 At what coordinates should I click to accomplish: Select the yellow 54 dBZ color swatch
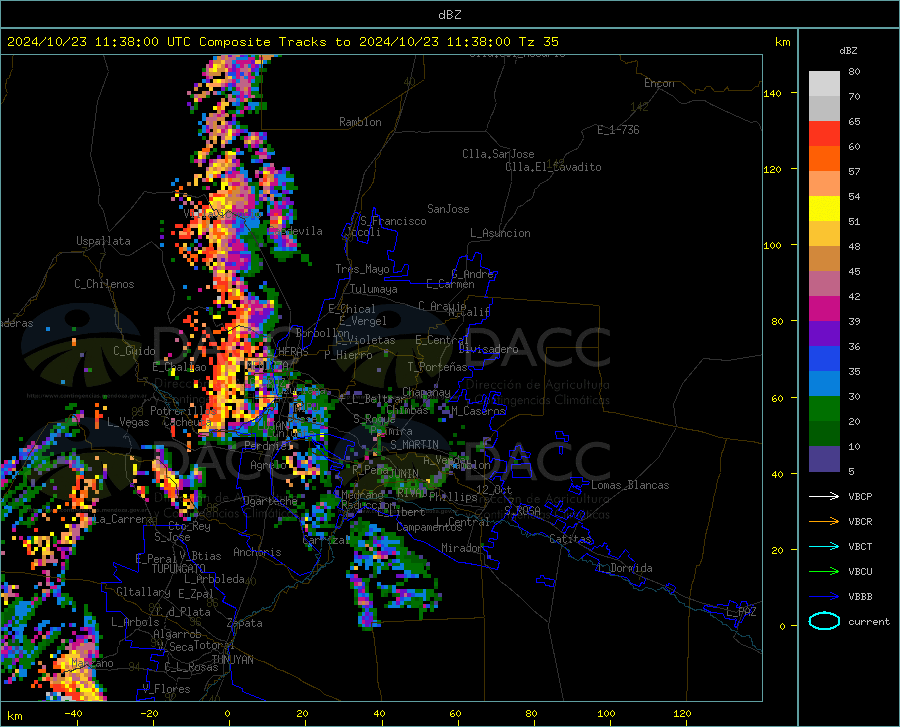[824, 209]
